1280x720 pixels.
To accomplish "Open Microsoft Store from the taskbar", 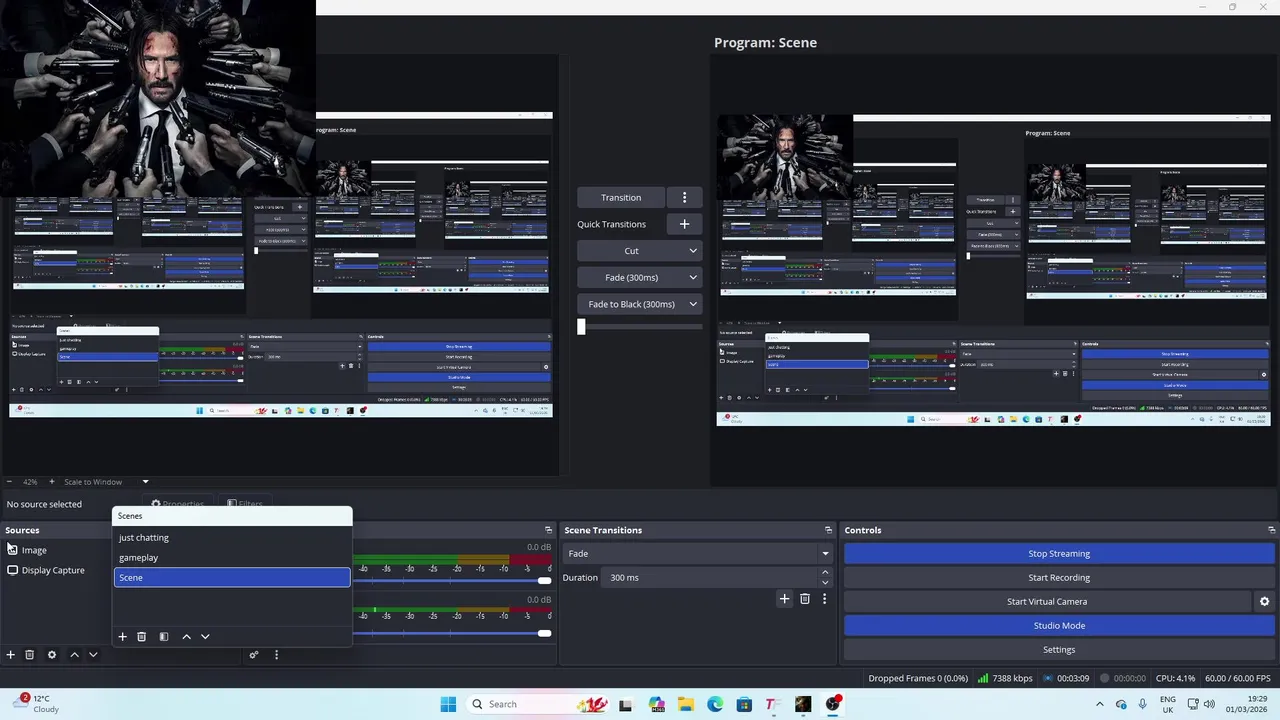I will 744,704.
